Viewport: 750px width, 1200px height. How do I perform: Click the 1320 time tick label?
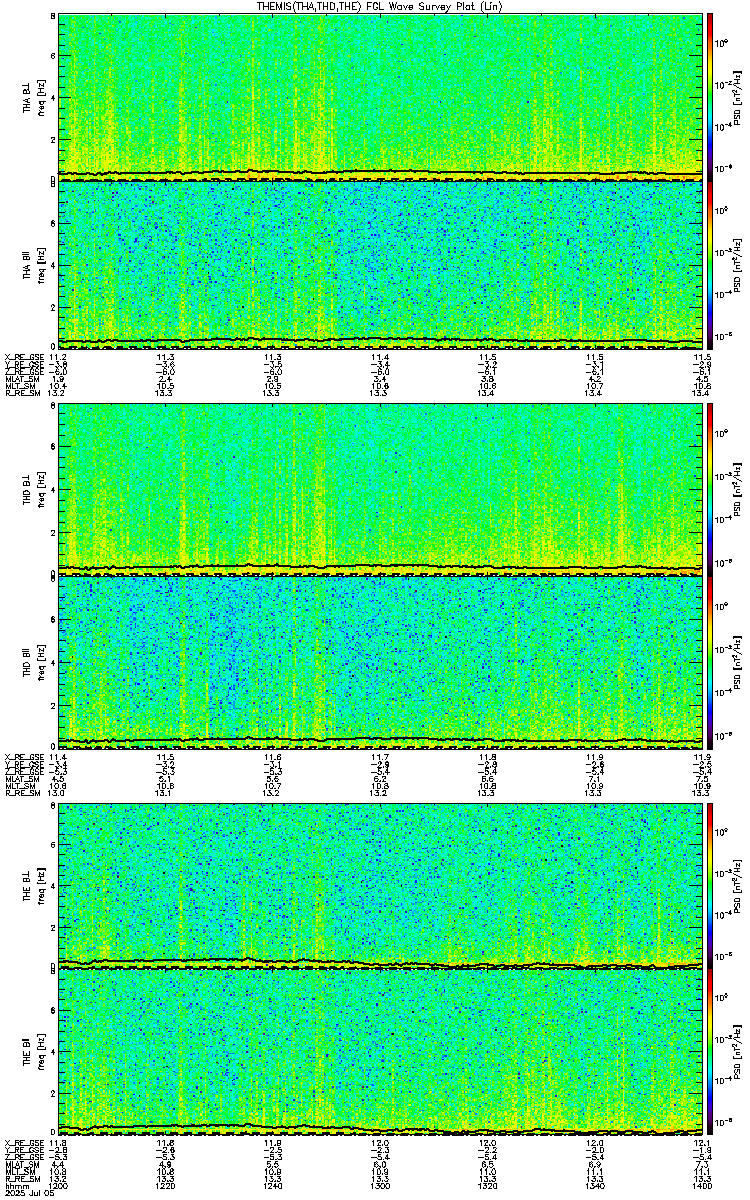pos(487,1187)
